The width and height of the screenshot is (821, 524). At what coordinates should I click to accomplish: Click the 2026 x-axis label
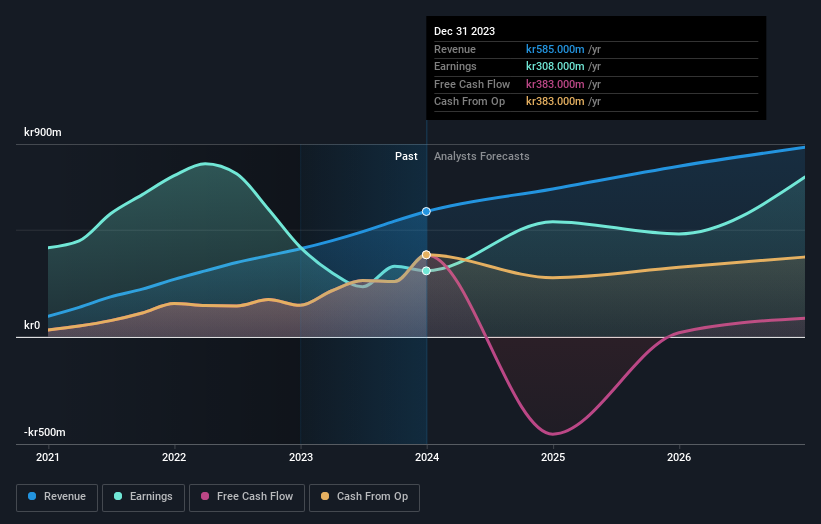pos(679,458)
